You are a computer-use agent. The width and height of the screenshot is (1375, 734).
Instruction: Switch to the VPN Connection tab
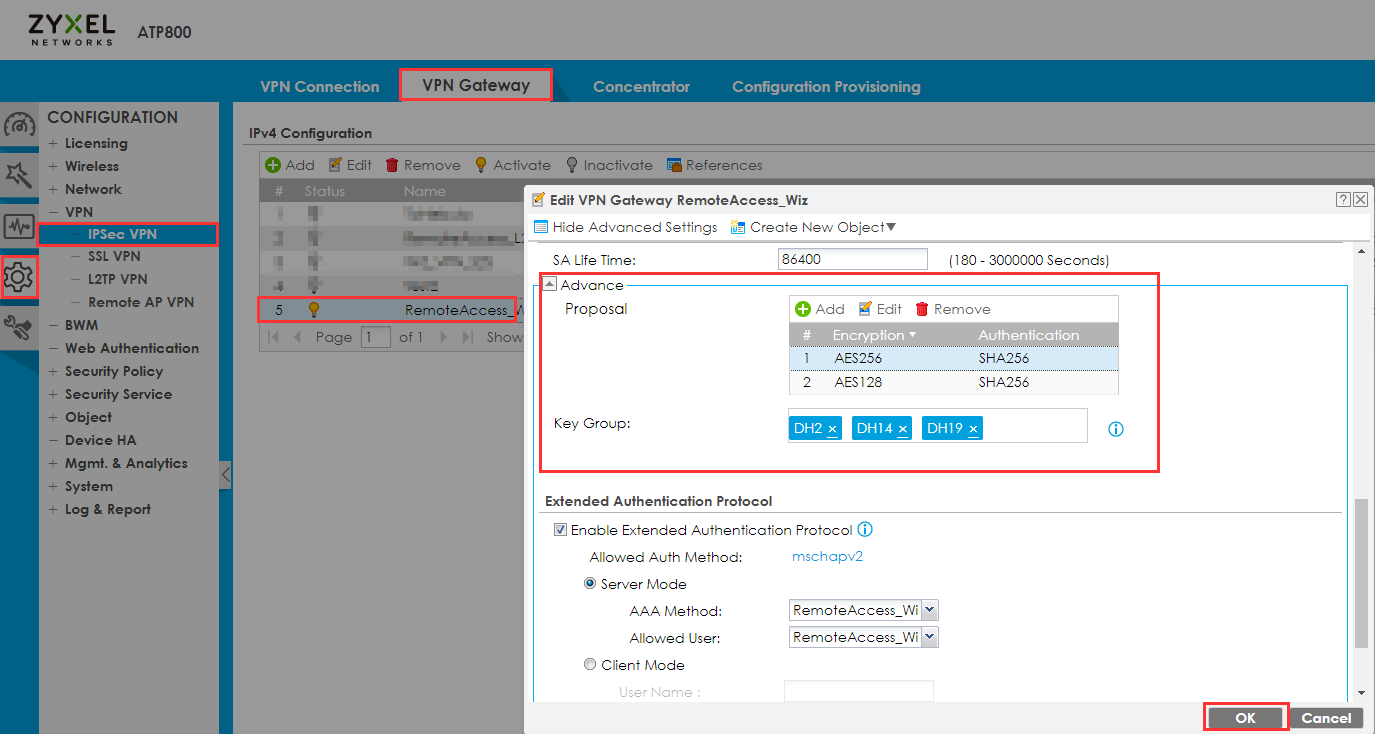tap(319, 86)
